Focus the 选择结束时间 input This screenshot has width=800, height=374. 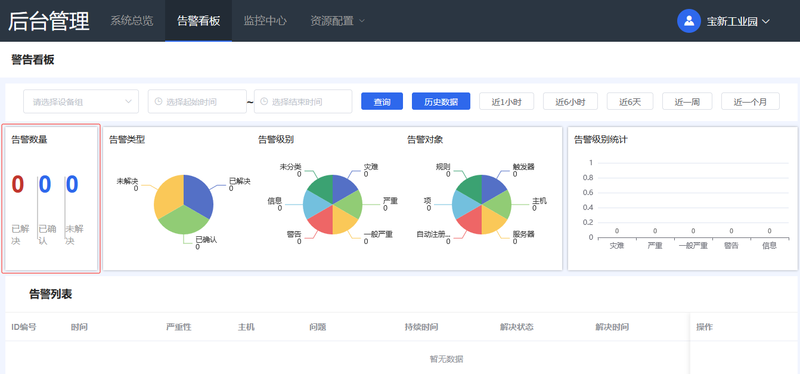(303, 102)
